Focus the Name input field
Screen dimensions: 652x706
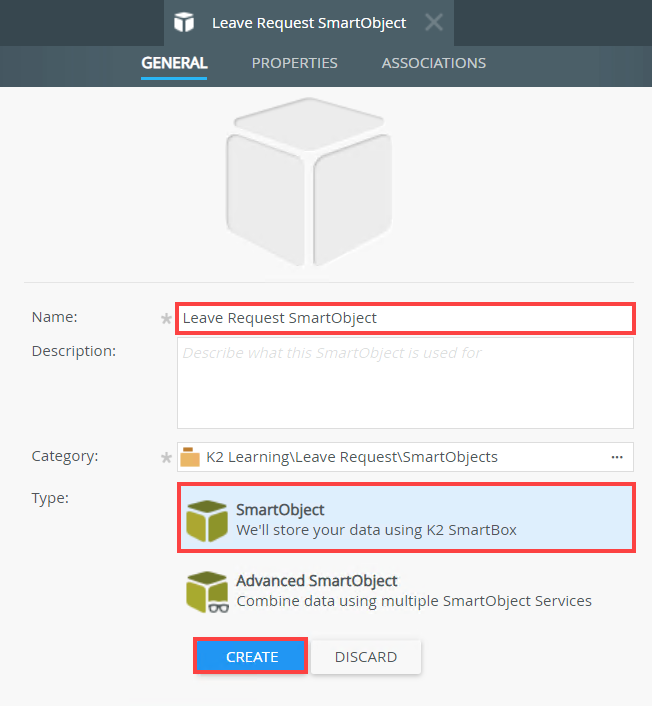[405, 318]
